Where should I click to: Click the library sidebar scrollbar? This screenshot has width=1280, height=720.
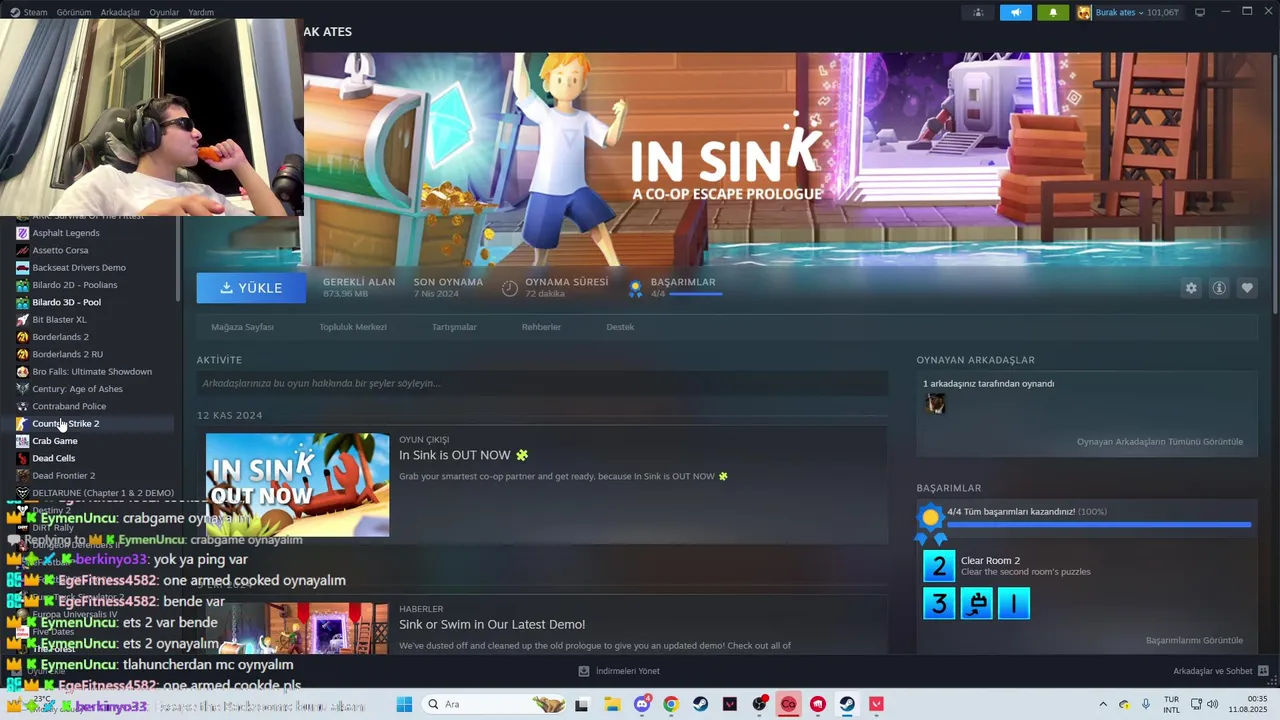(x=178, y=260)
